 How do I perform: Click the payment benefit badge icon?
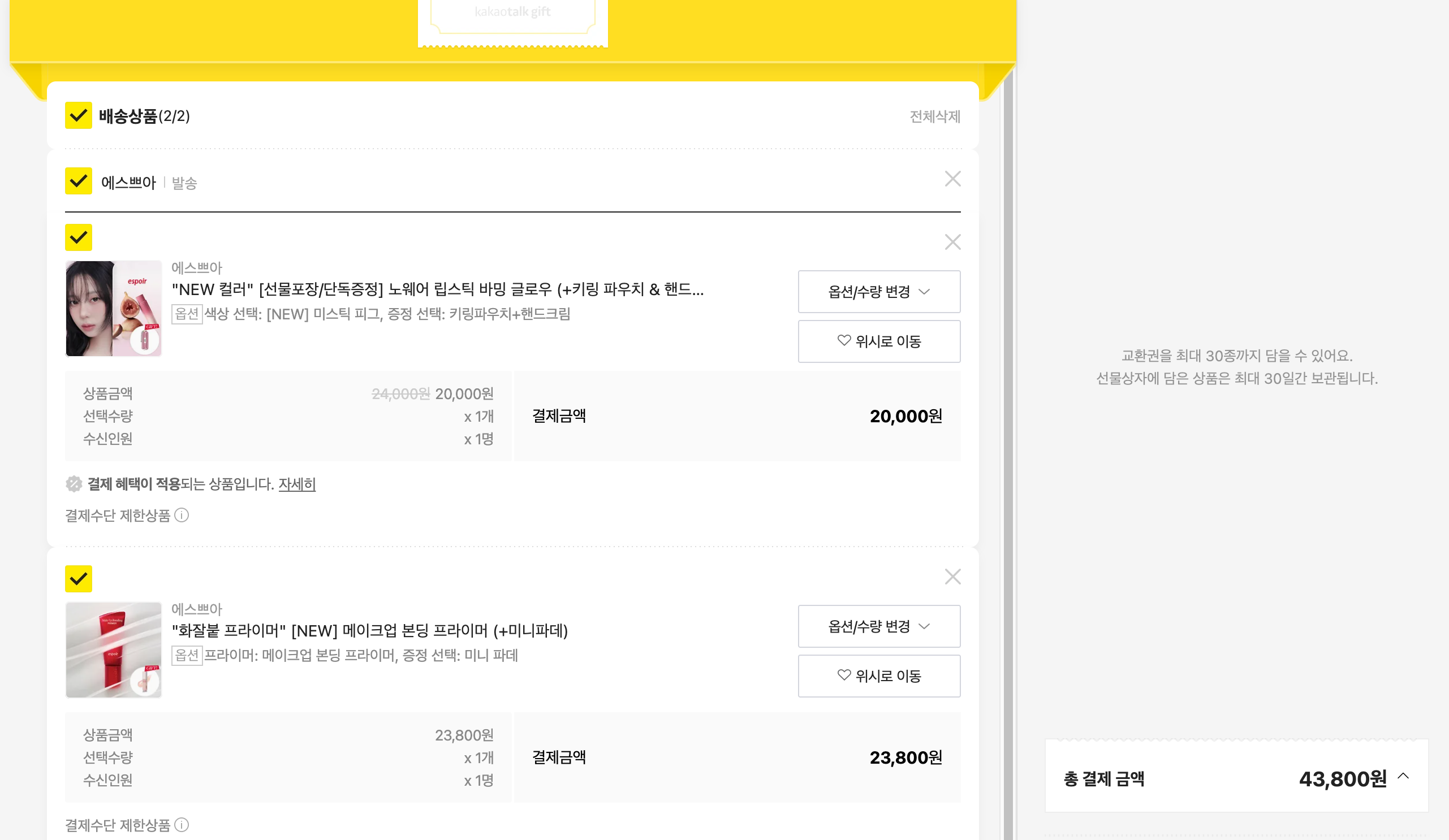(74, 484)
